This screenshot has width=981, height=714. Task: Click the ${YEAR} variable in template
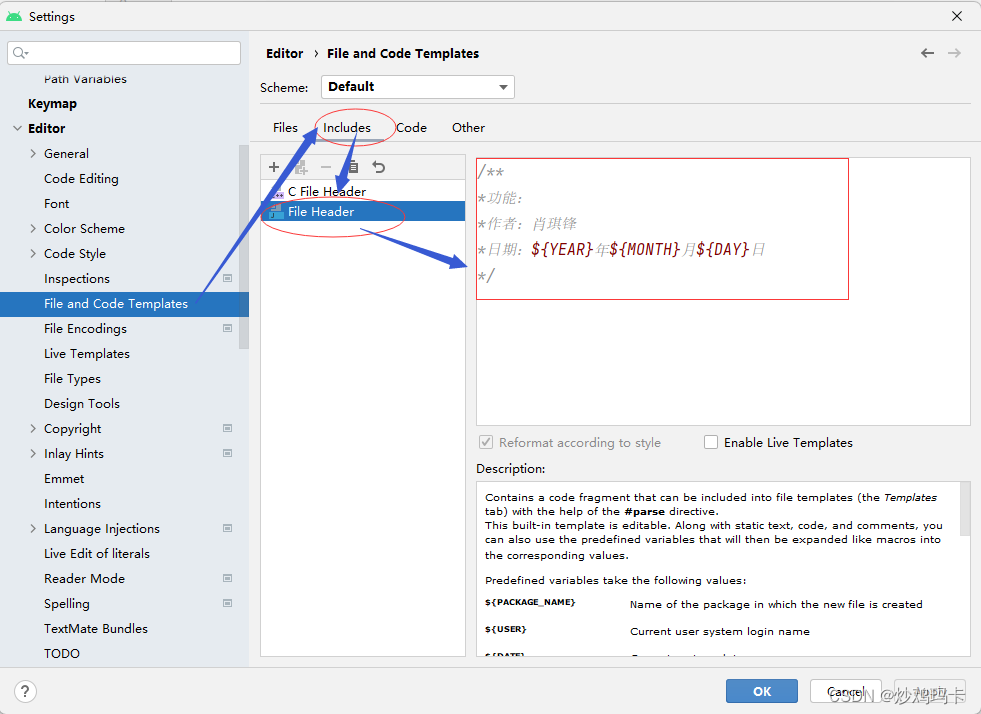pos(562,250)
